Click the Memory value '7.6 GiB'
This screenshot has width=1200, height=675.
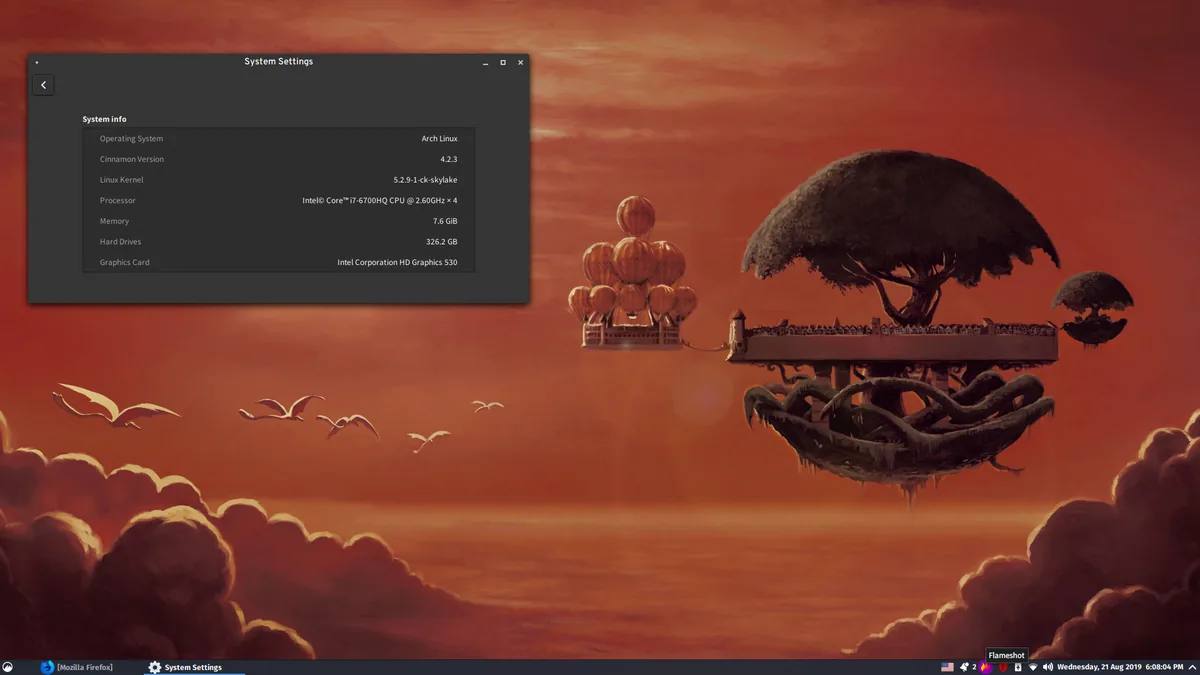pyautogui.click(x=445, y=221)
